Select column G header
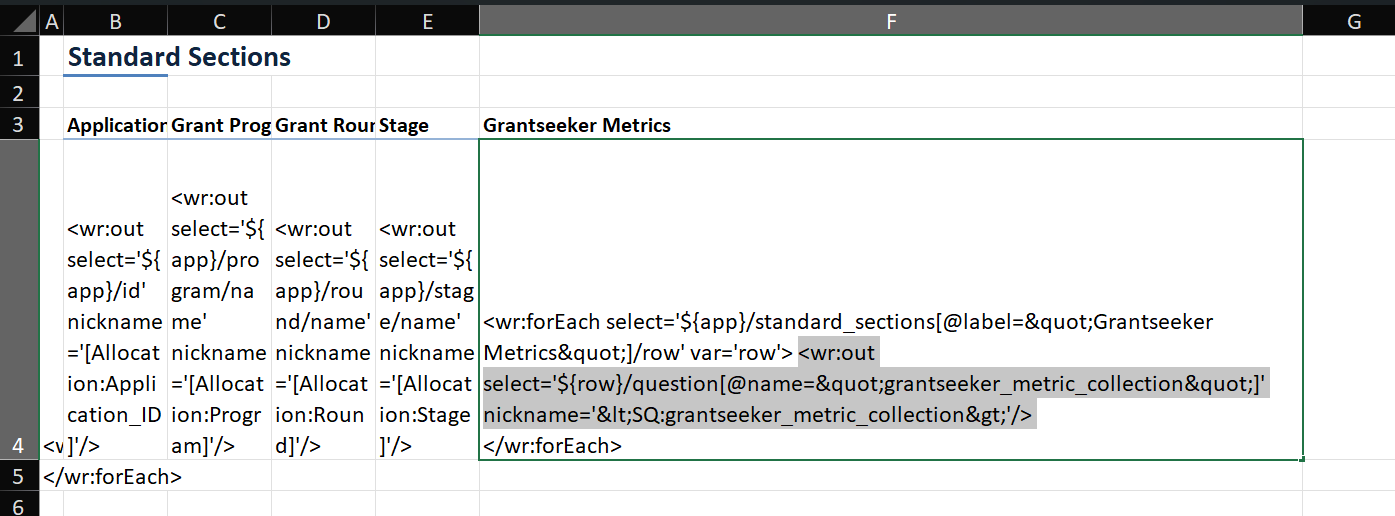The height and width of the screenshot is (516, 1395). pyautogui.click(x=1353, y=20)
